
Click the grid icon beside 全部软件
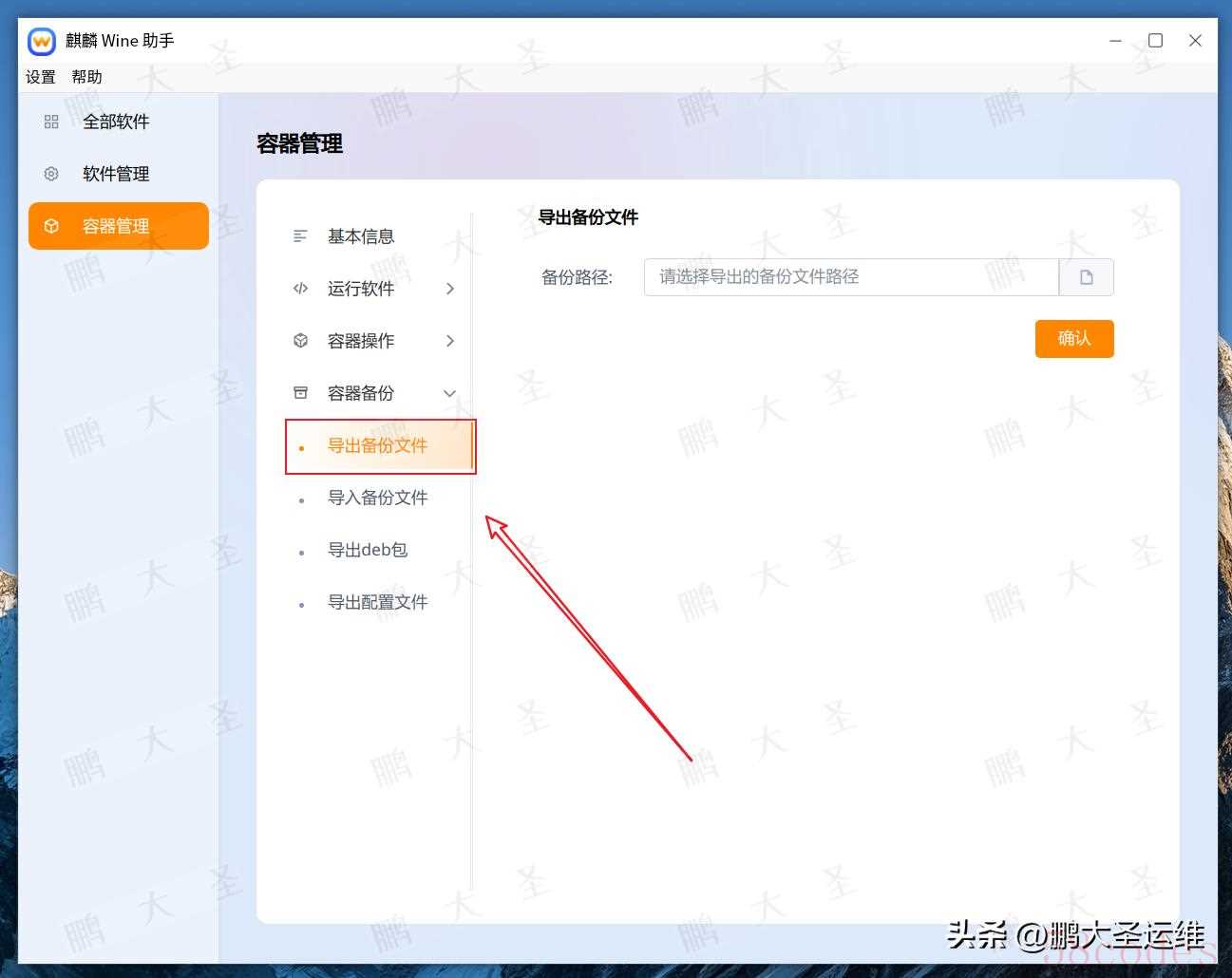pyautogui.click(x=51, y=122)
